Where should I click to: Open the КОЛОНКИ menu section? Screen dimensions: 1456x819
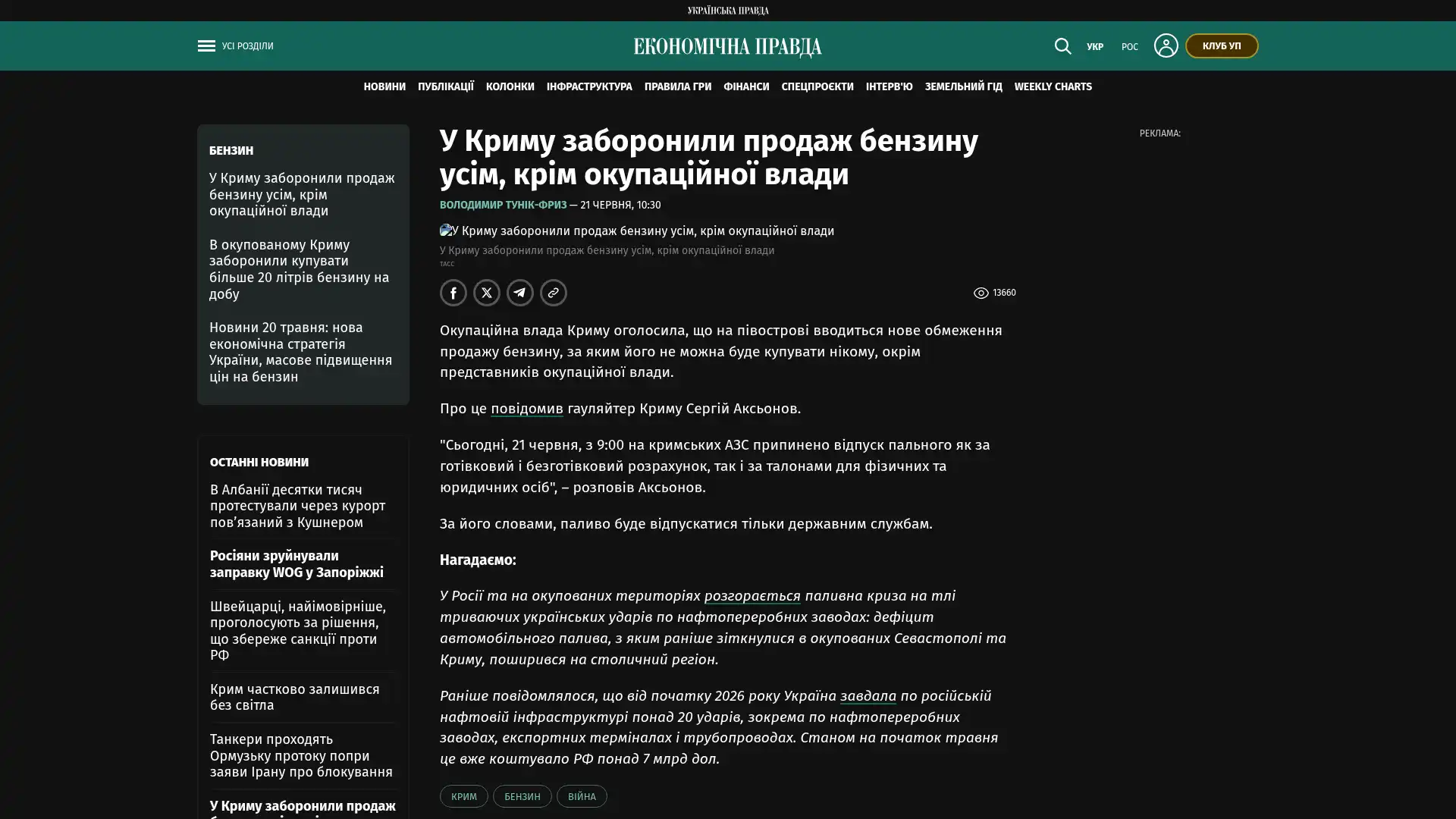[510, 86]
